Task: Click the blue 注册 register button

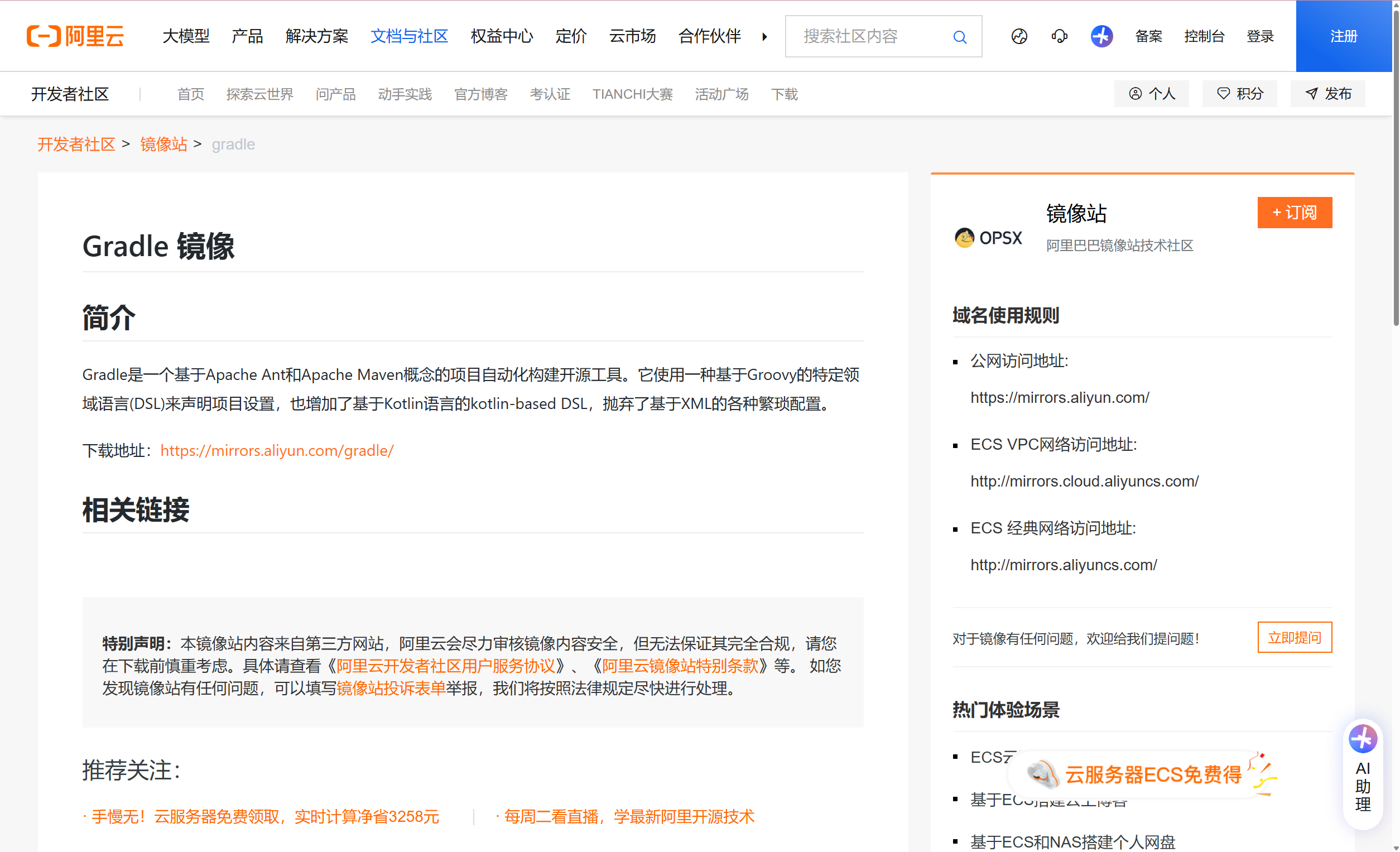Action: (1344, 36)
